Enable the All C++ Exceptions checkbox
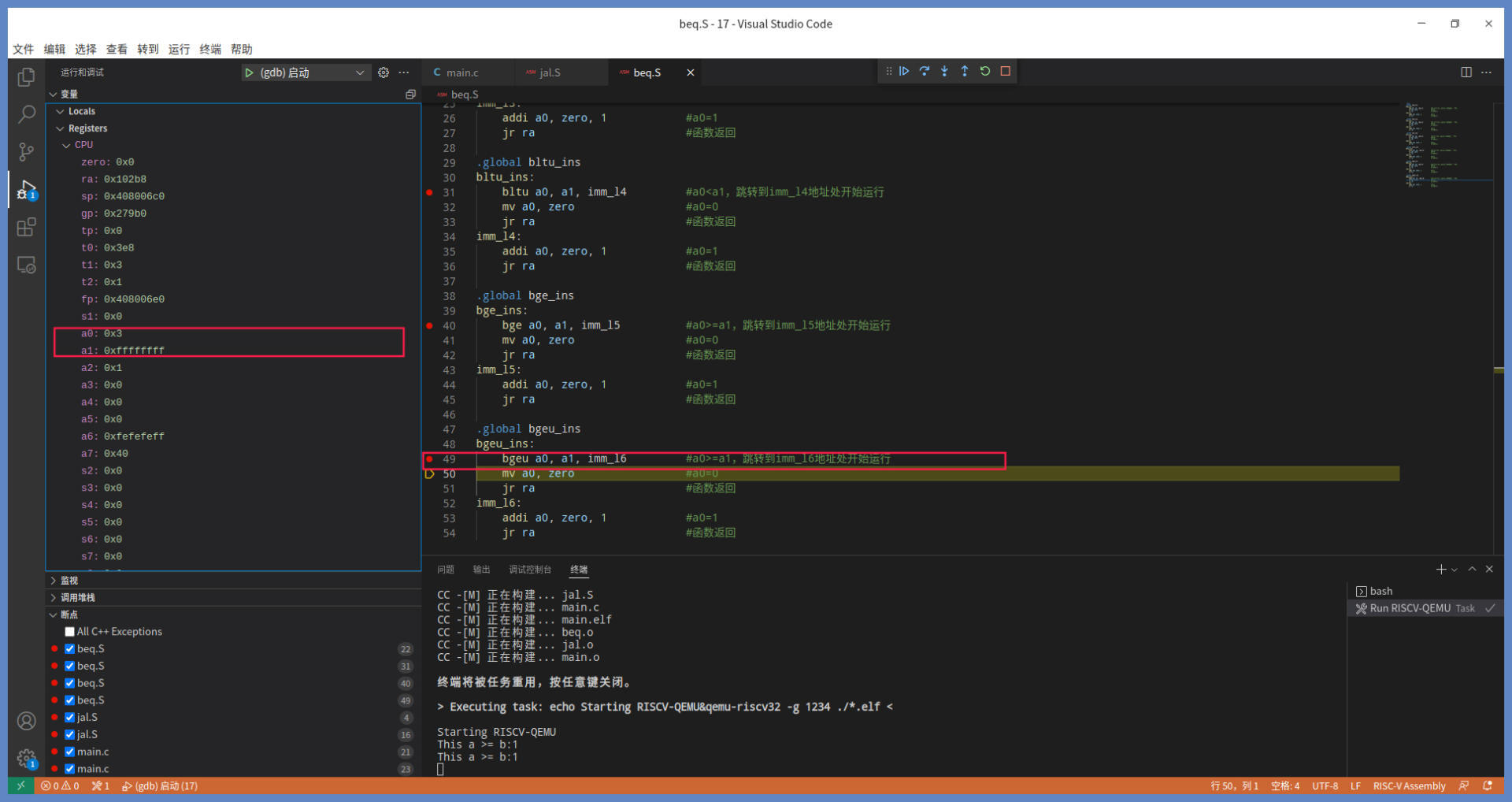This screenshot has width=1512, height=802. [x=70, y=632]
